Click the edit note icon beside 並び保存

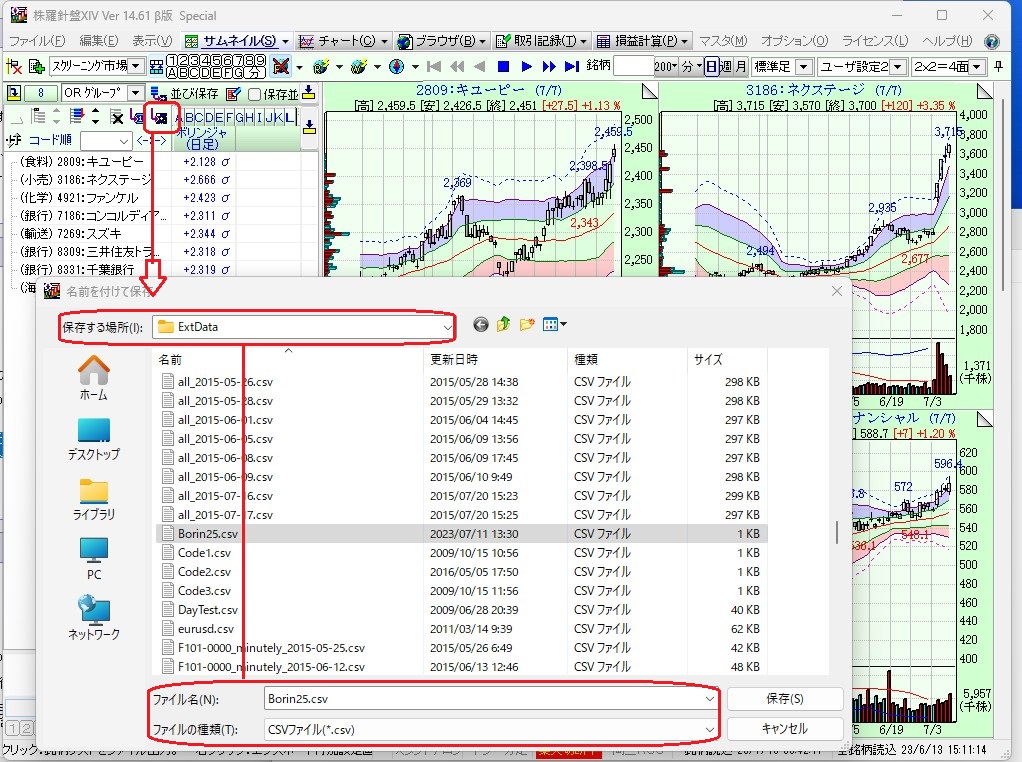coord(233,94)
